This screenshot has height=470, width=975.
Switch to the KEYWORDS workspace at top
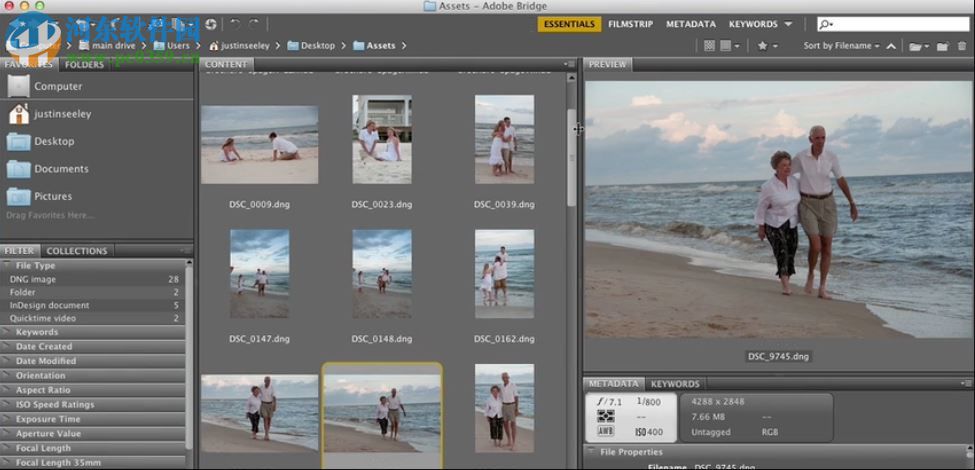coord(753,24)
